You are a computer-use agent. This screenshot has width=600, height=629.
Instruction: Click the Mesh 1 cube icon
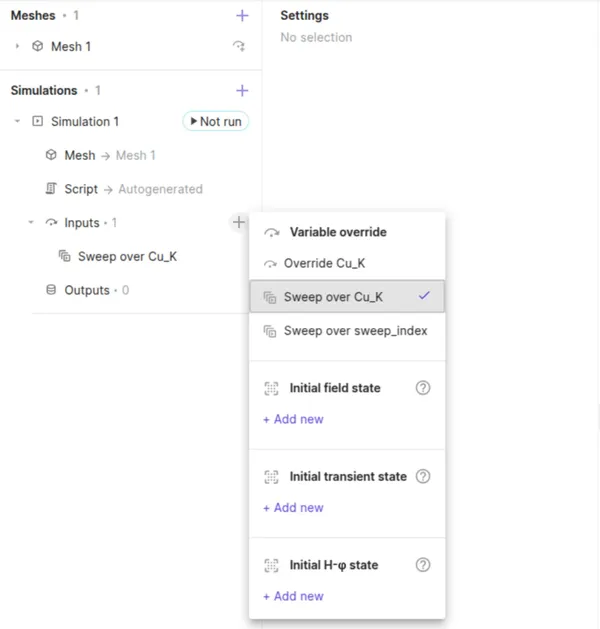(38, 46)
